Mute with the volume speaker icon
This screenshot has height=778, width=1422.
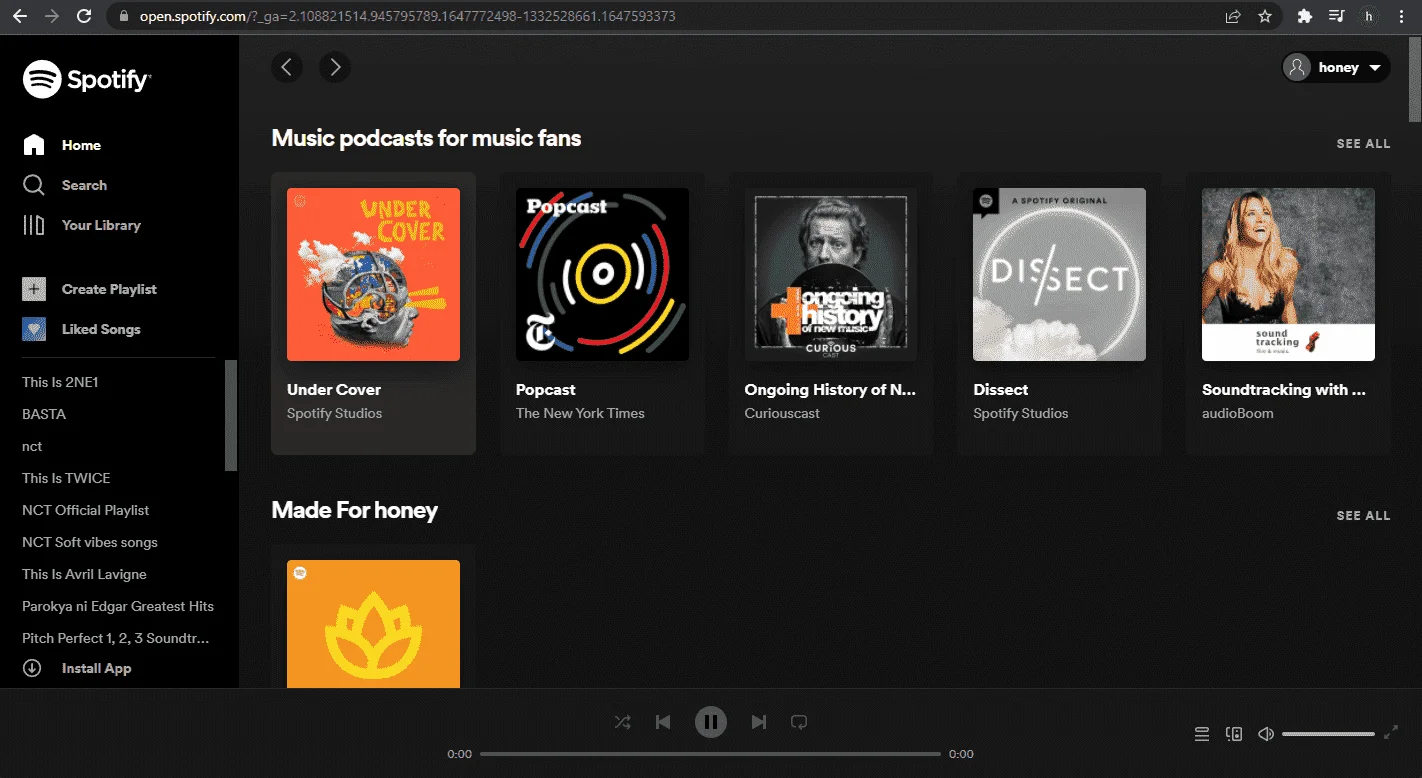pyautogui.click(x=1266, y=734)
